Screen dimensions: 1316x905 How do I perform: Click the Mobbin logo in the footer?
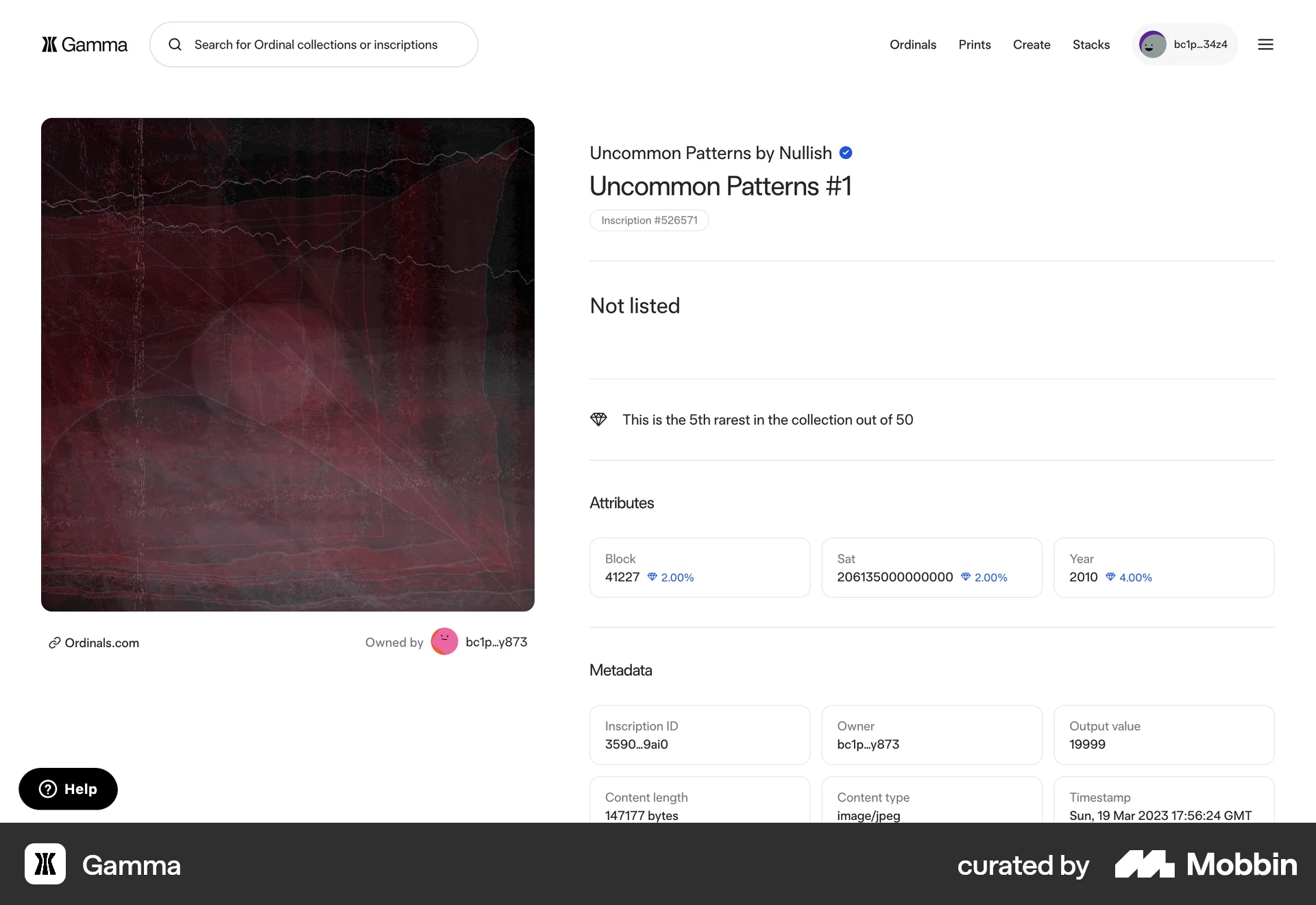pos(1204,865)
